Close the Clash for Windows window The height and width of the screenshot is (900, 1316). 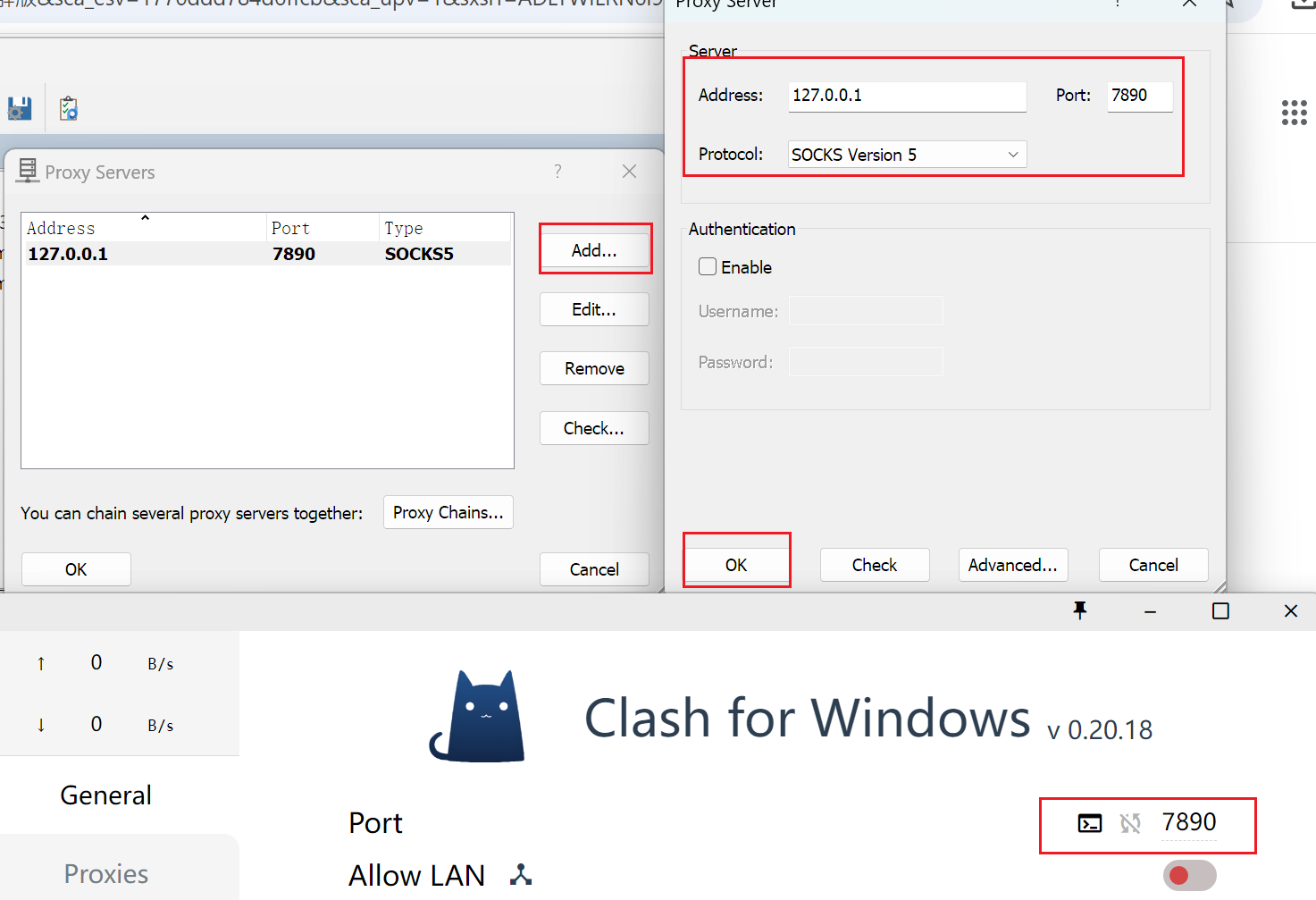1290,611
